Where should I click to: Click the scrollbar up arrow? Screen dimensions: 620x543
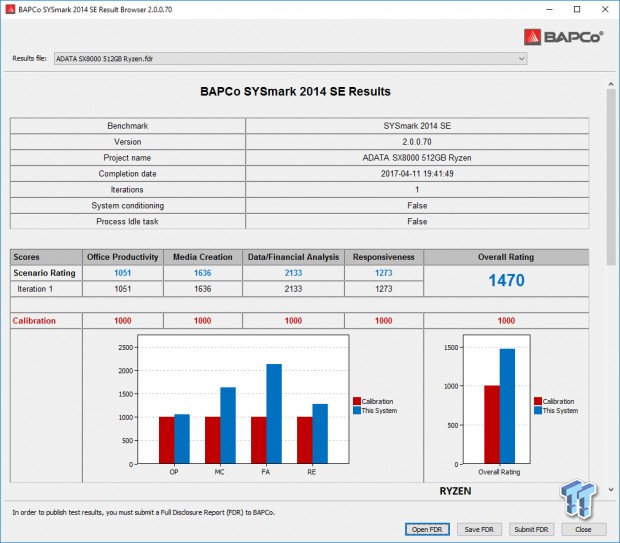611,80
